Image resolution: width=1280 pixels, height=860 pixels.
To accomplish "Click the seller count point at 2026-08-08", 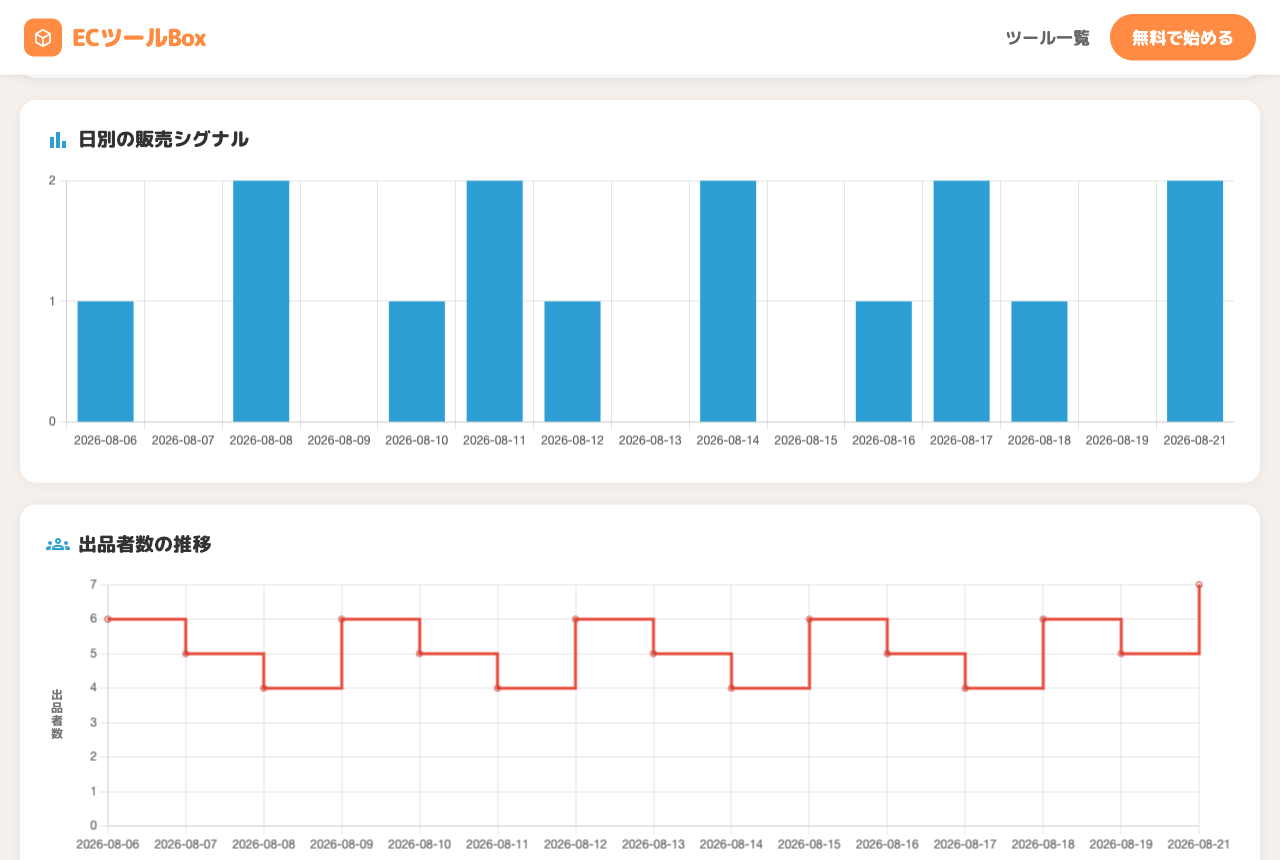I will click(264, 688).
